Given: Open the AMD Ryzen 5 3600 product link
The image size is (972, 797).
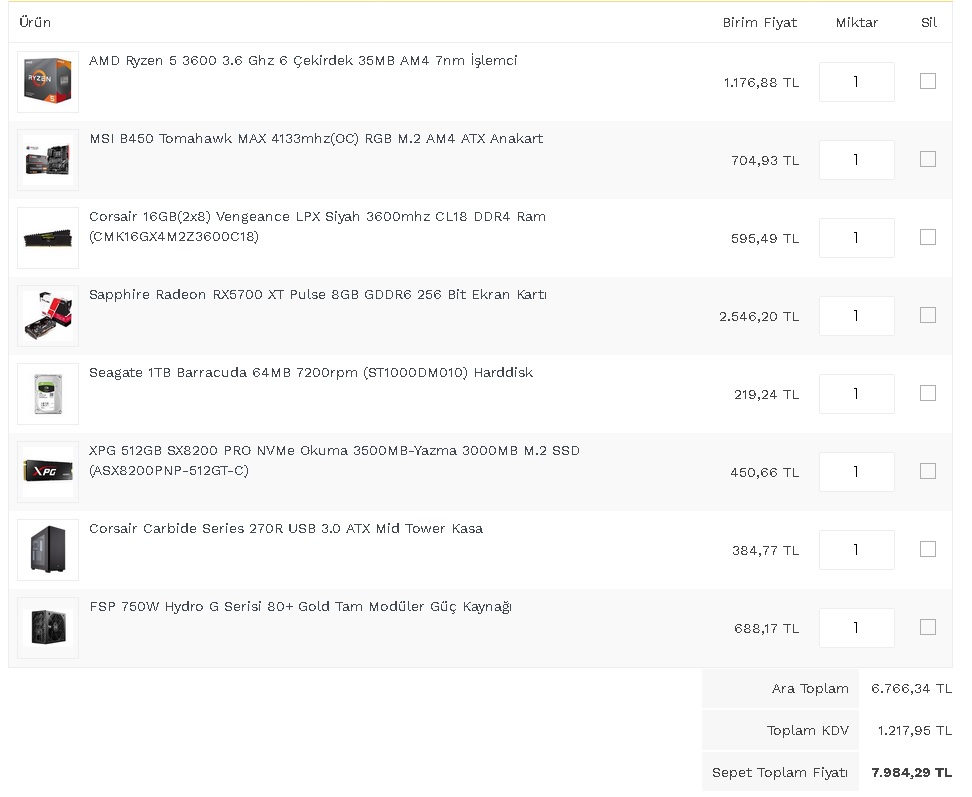Looking at the screenshot, I should pos(303,61).
